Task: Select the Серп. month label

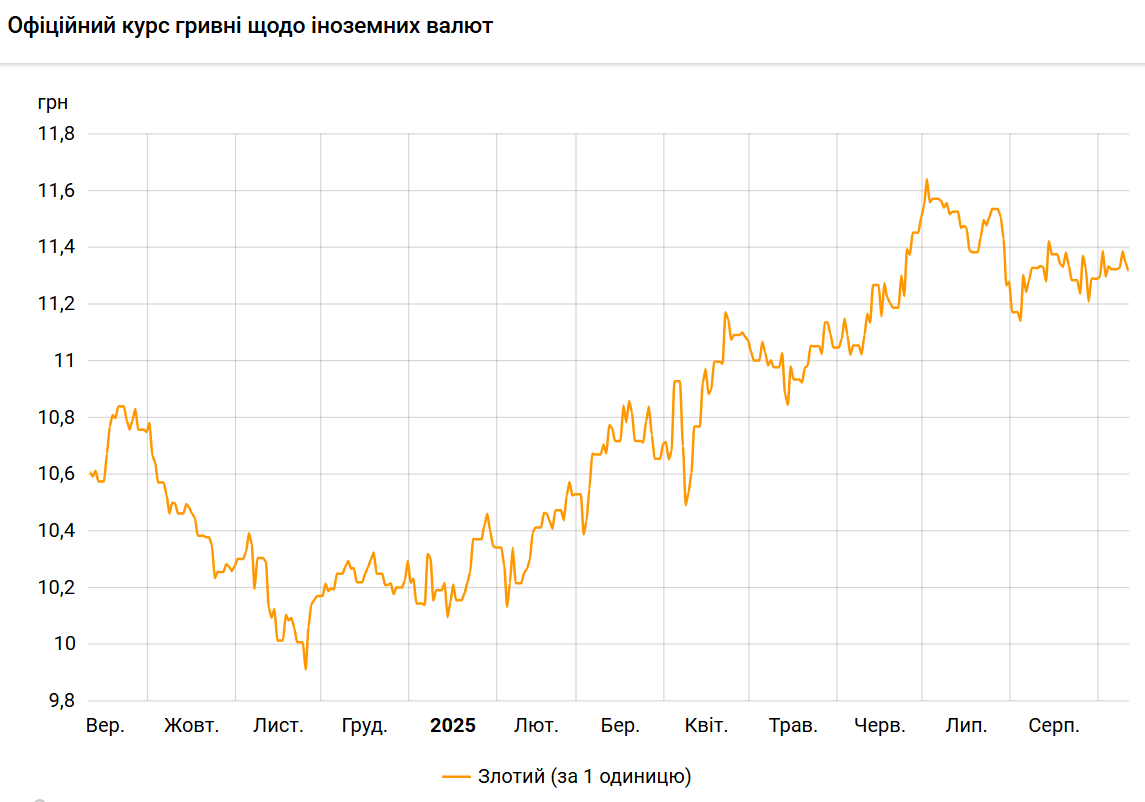Action: pyautogui.click(x=1054, y=726)
